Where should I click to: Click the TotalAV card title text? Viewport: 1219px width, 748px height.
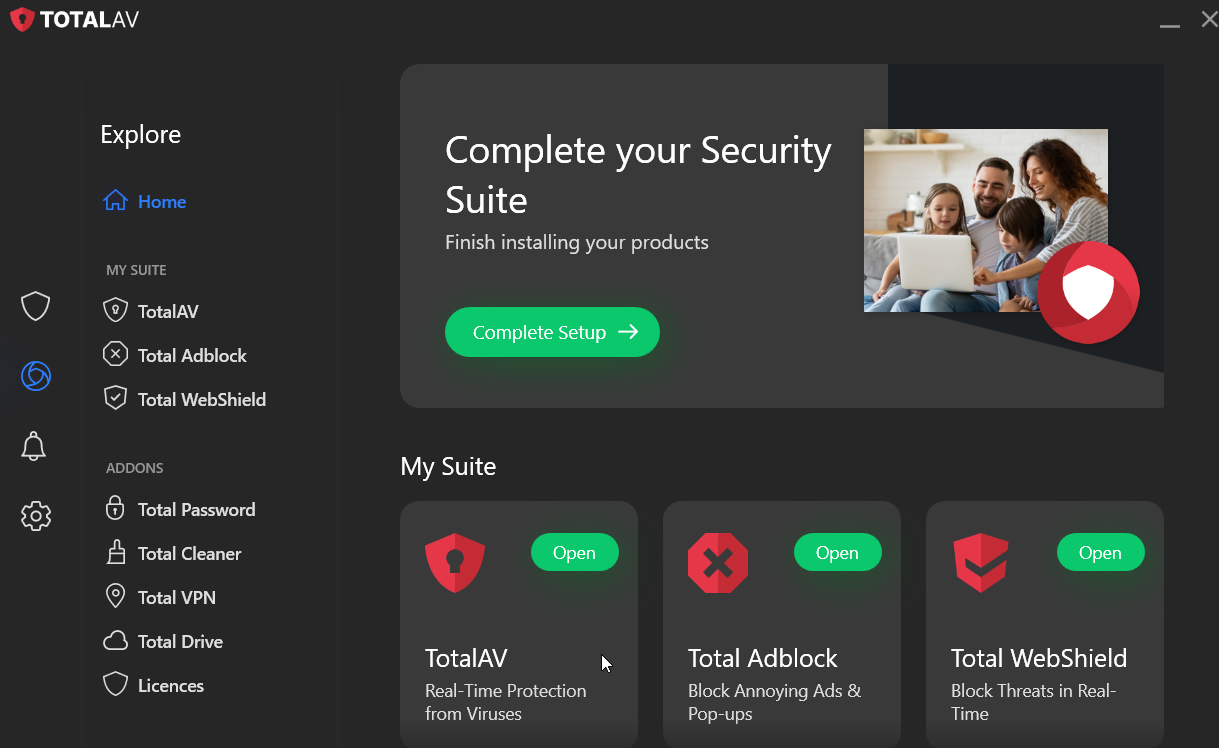coord(466,658)
